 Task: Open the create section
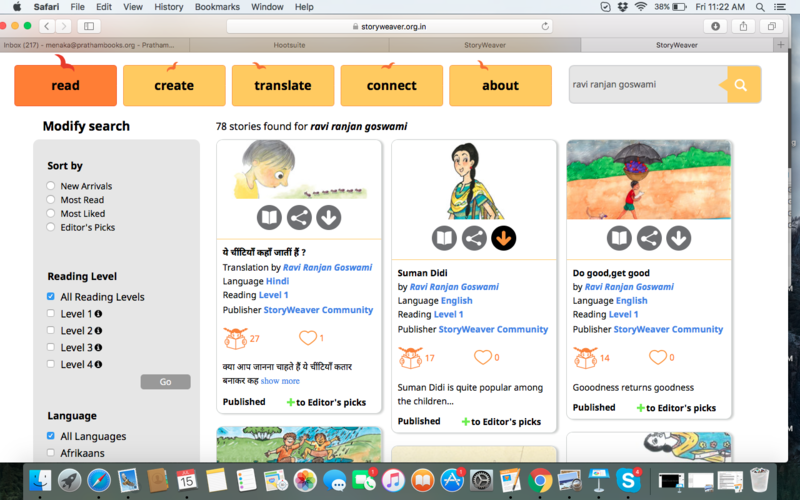pos(174,85)
